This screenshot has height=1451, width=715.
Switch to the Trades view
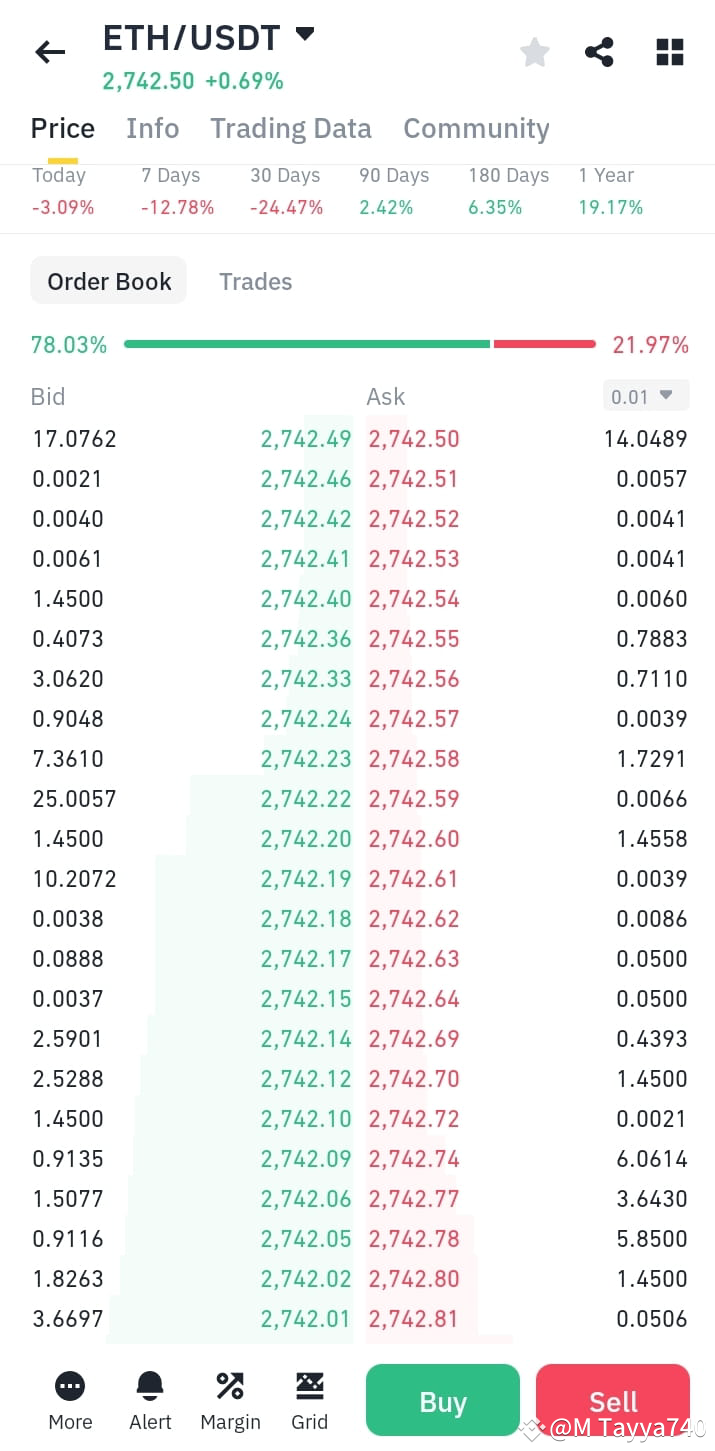tap(255, 281)
